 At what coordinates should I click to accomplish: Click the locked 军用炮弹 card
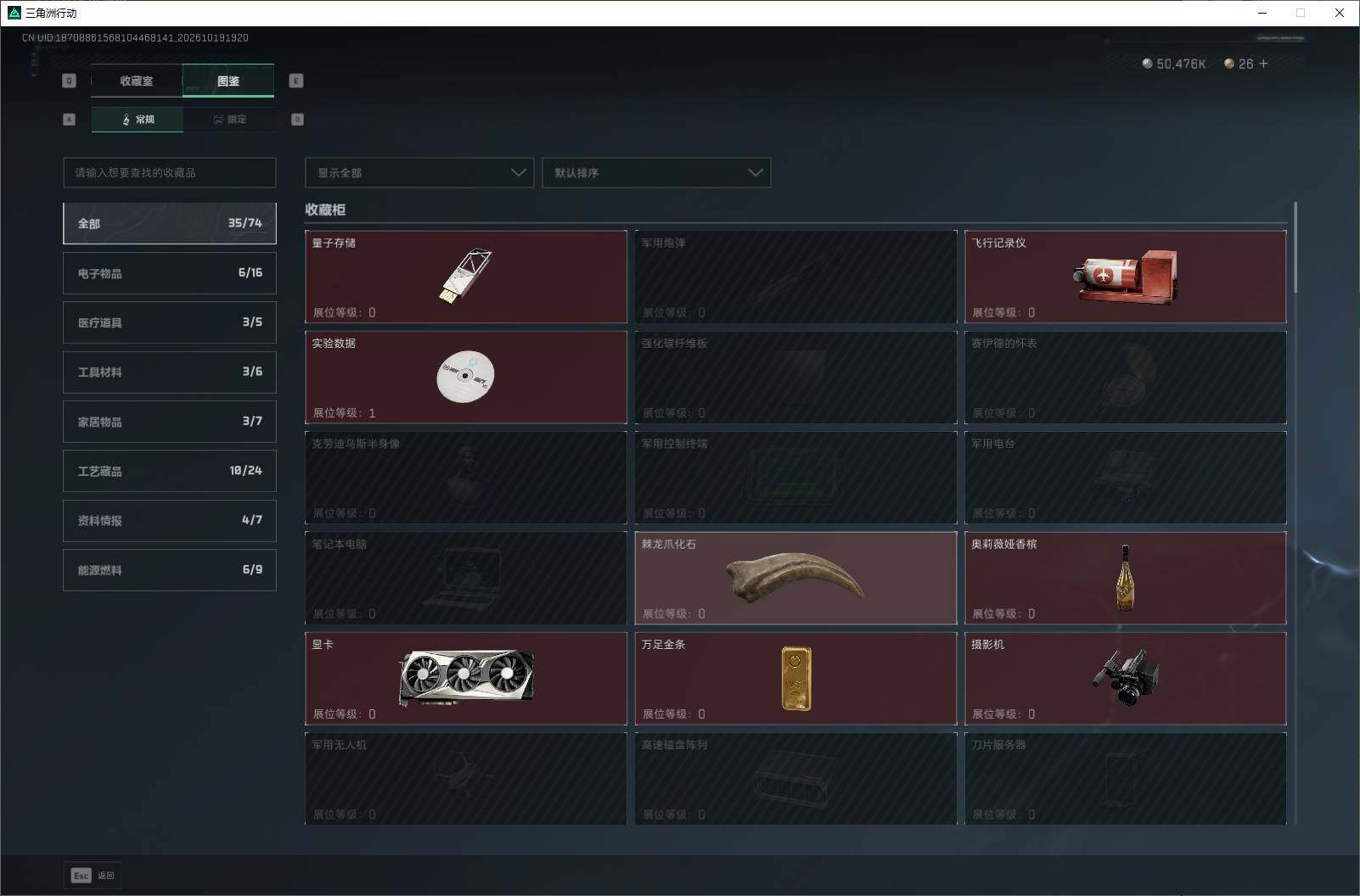(x=795, y=277)
